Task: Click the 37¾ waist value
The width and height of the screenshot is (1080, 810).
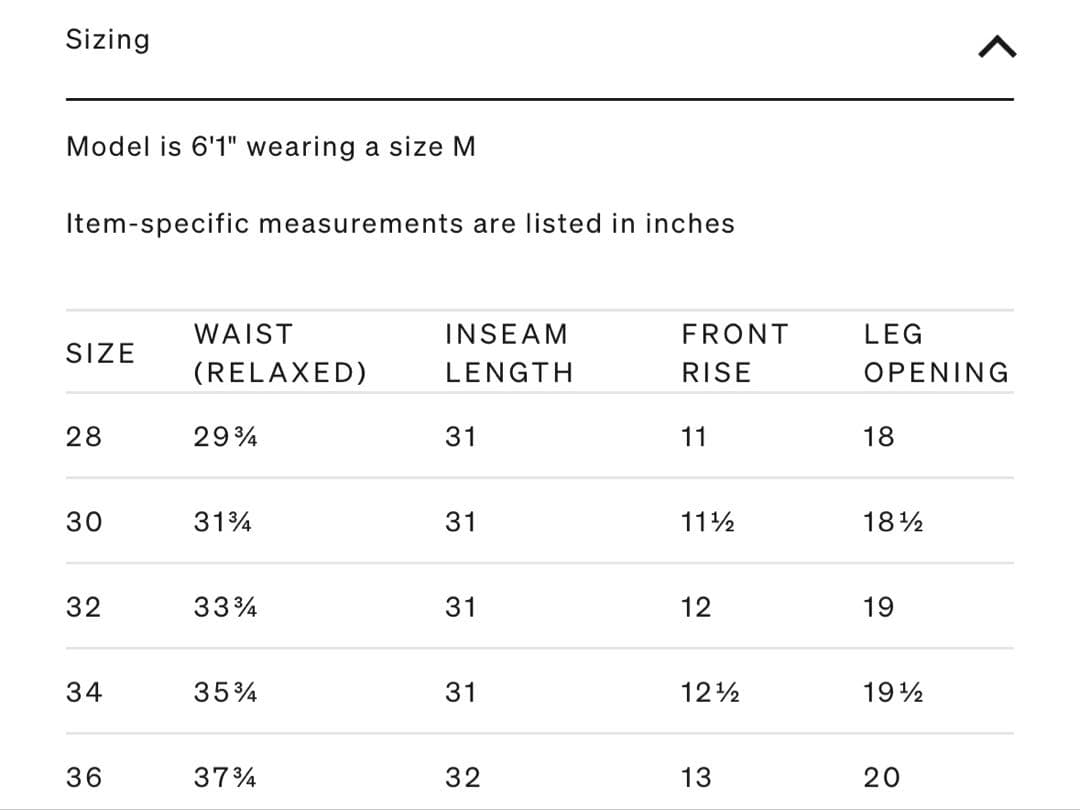Action: click(226, 777)
